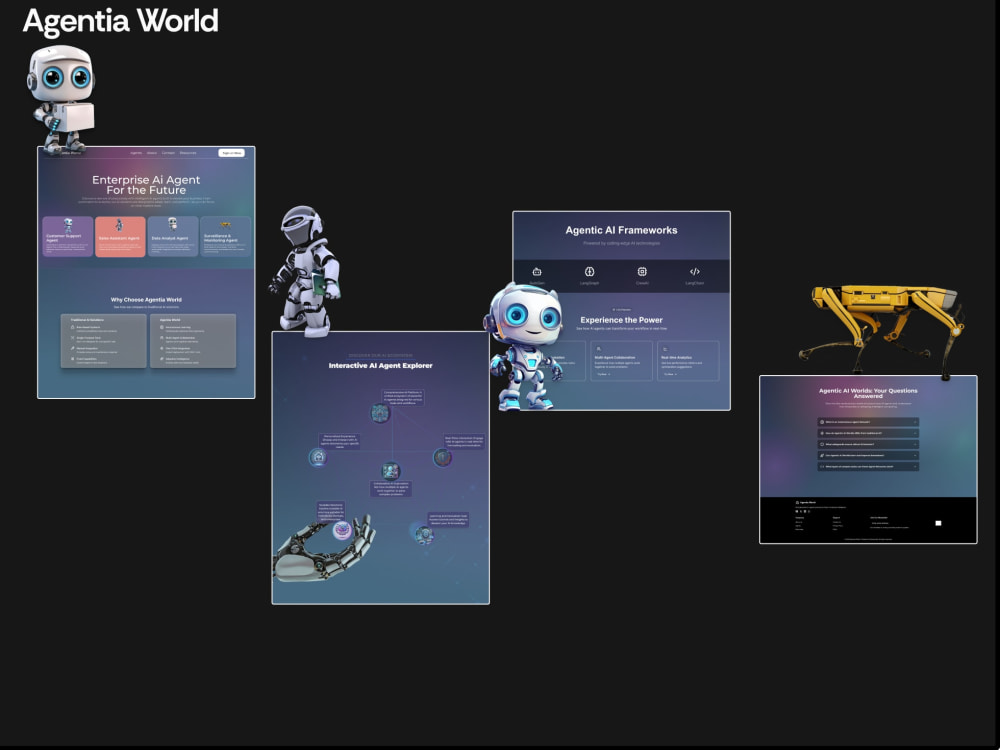1000x750 pixels.
Task: Select the Enterprise AI Agent landing page thumbnail heading
Action: (x=146, y=185)
